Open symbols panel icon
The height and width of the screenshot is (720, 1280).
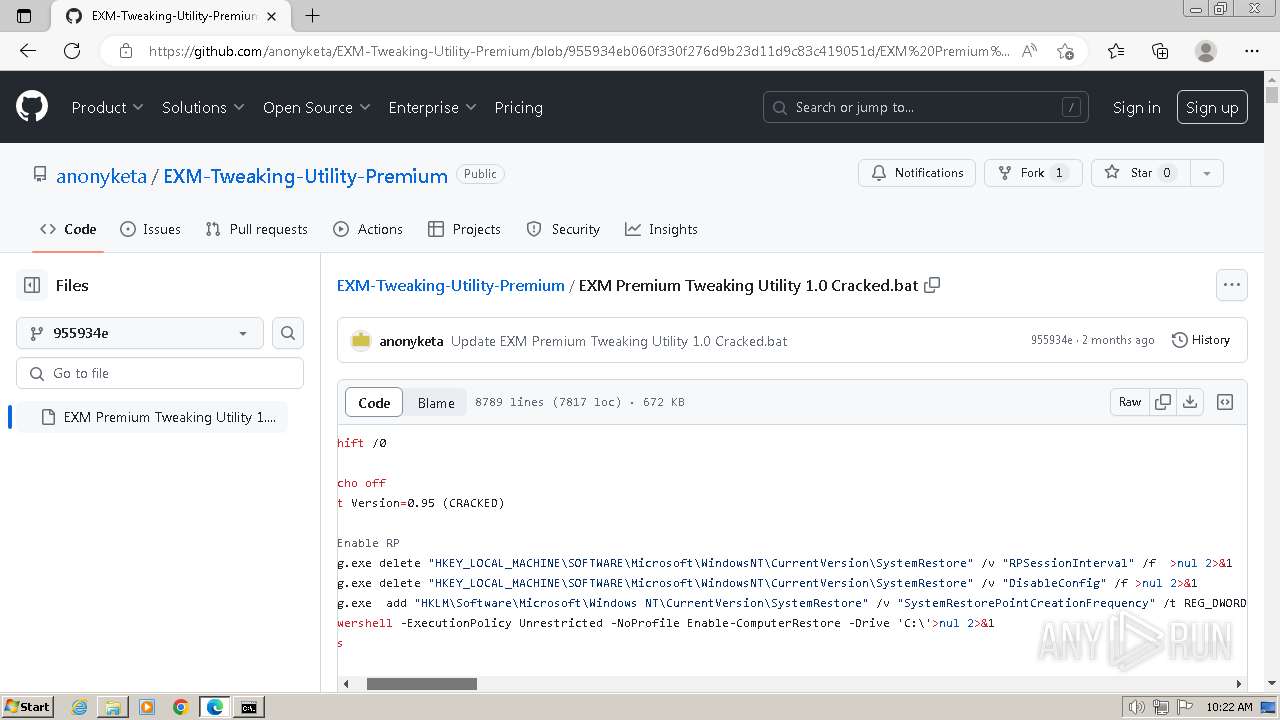[x=1225, y=402]
